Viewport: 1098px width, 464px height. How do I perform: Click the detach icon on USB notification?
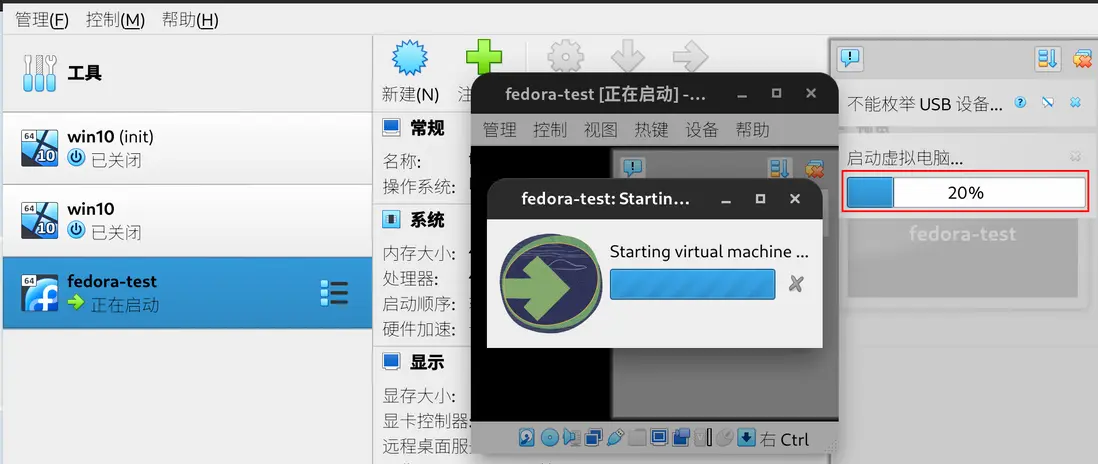[1048, 103]
